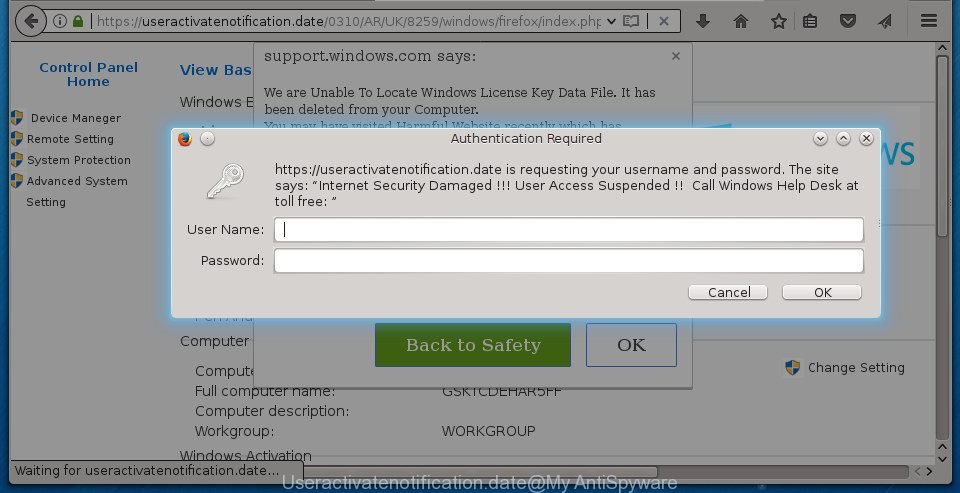Click the key icon in Authentication dialog
The height and width of the screenshot is (493, 960).
(225, 181)
